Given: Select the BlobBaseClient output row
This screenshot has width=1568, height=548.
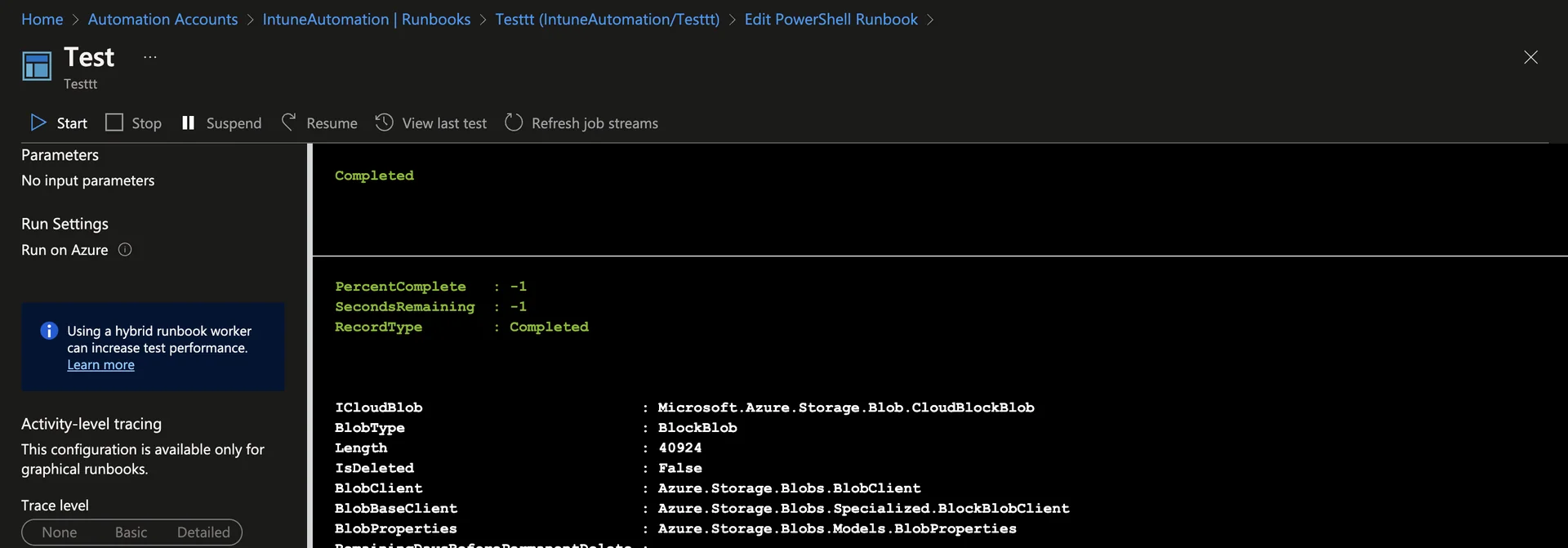Looking at the screenshot, I should click(702, 509).
